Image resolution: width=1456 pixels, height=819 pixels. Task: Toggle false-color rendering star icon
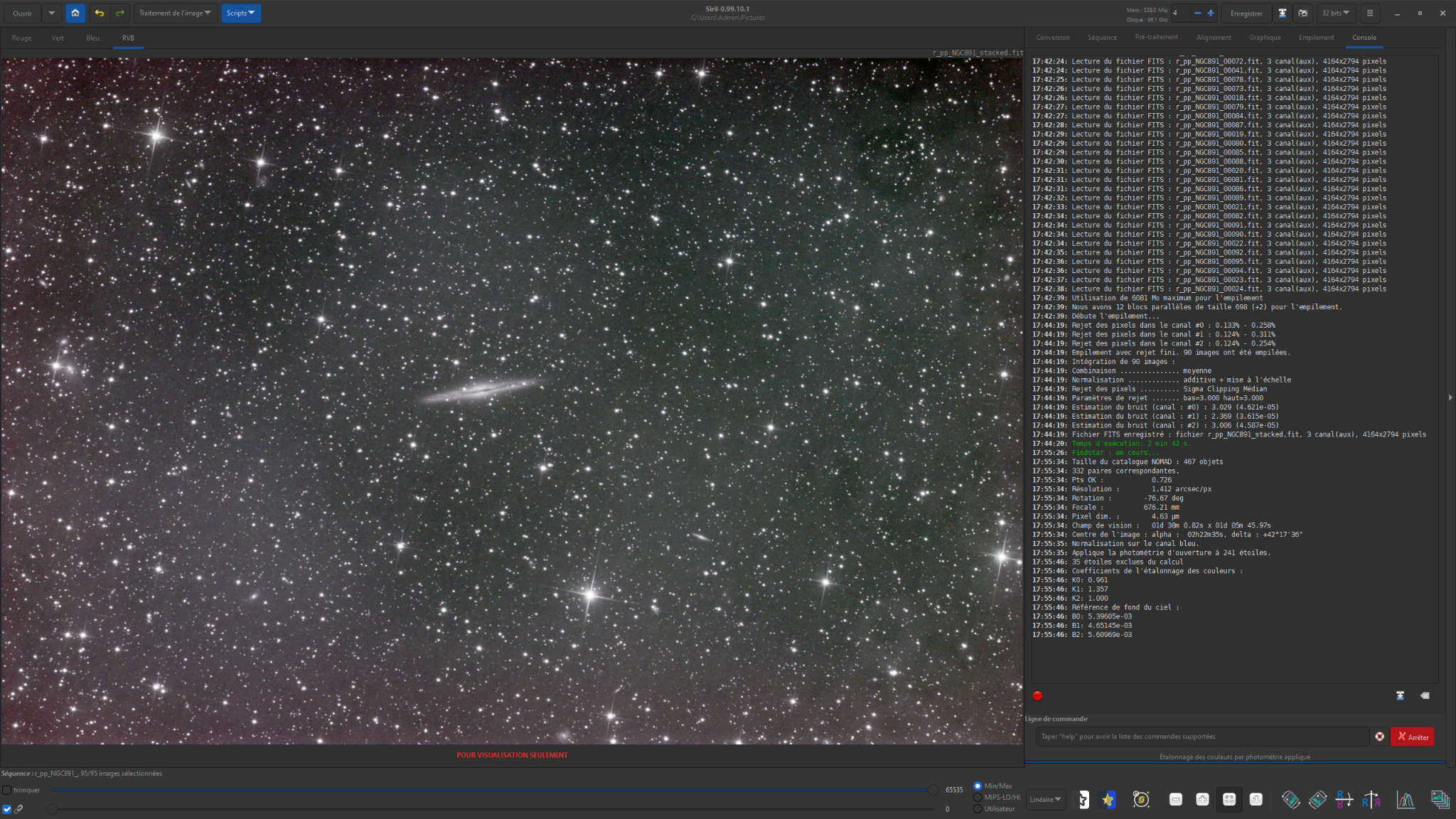(1108, 800)
